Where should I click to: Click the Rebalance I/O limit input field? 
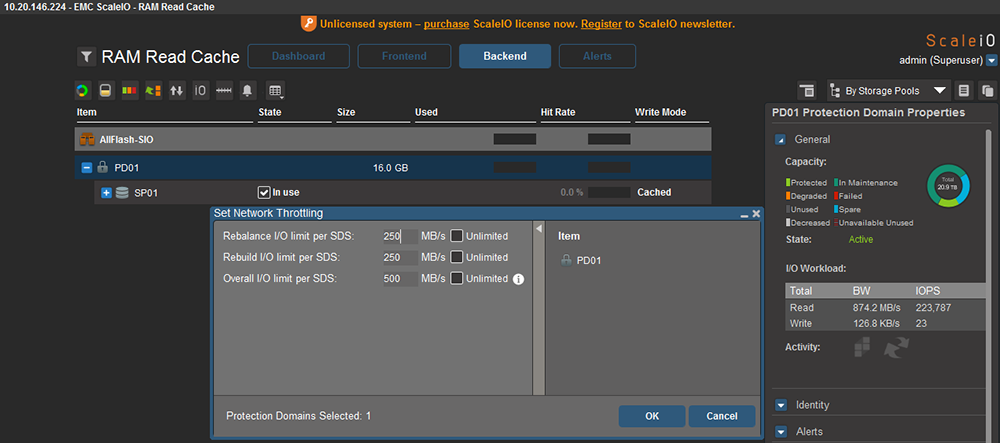401,236
